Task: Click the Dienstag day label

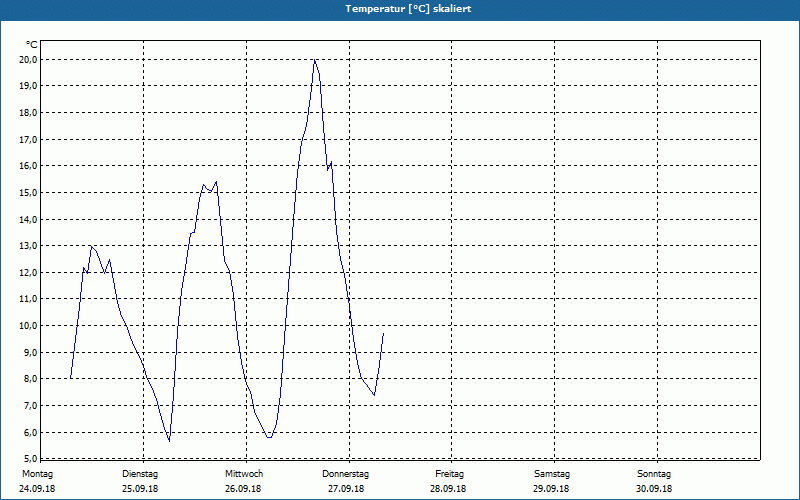Action: [x=140, y=474]
